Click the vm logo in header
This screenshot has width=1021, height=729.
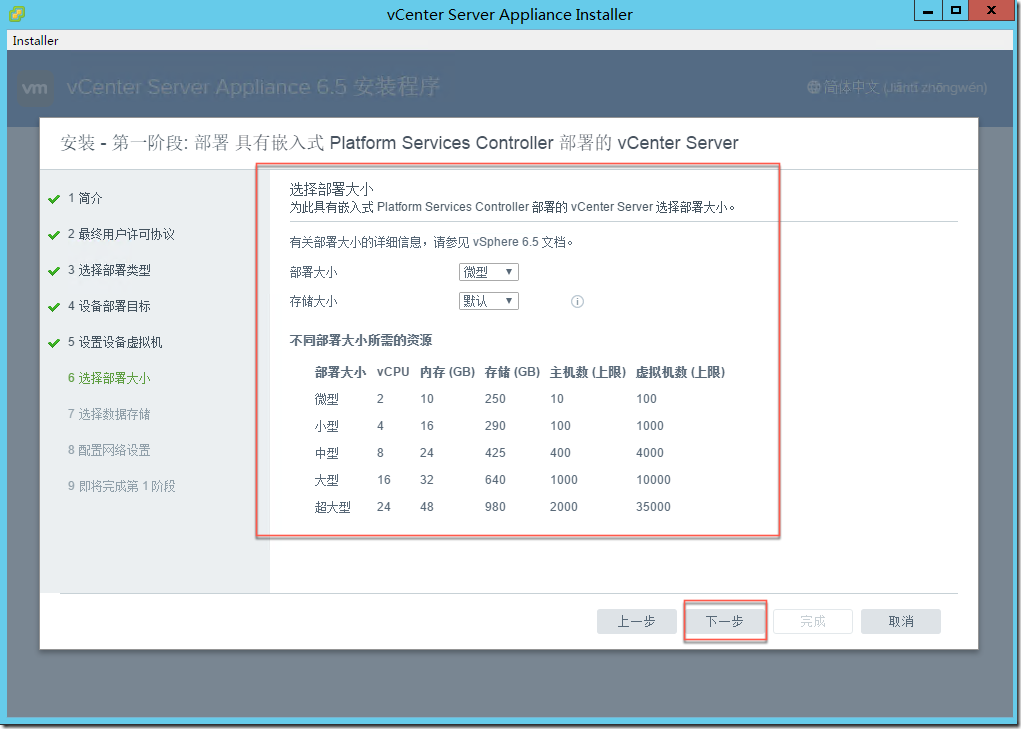(x=35, y=88)
